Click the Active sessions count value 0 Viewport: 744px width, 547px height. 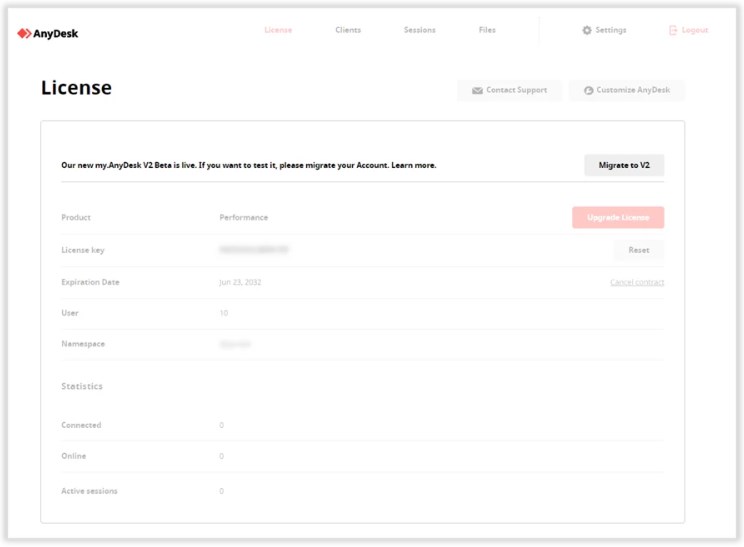pos(222,491)
